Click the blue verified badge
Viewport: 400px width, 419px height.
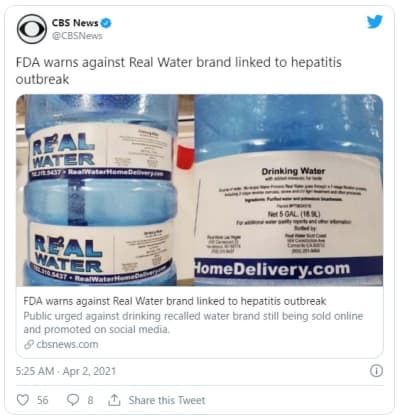pos(106,23)
